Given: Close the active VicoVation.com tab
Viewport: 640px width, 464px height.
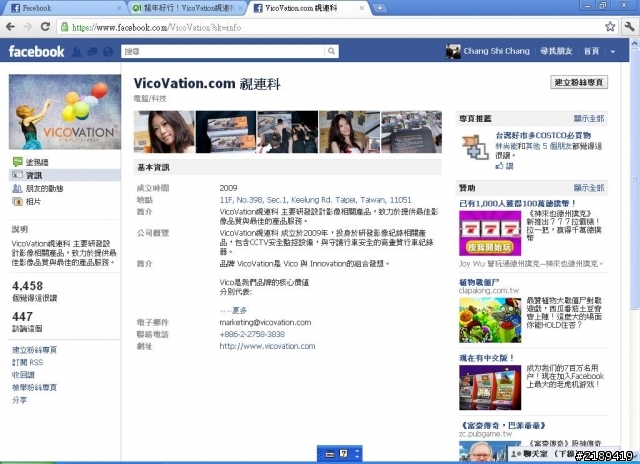Looking at the screenshot, I should click(361, 8).
